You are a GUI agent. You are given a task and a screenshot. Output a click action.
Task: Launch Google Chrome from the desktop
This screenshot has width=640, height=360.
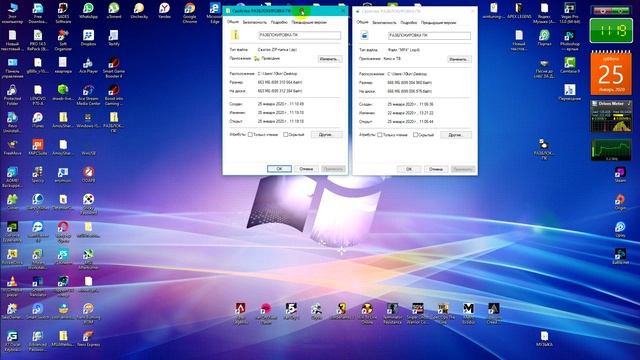click(x=189, y=12)
